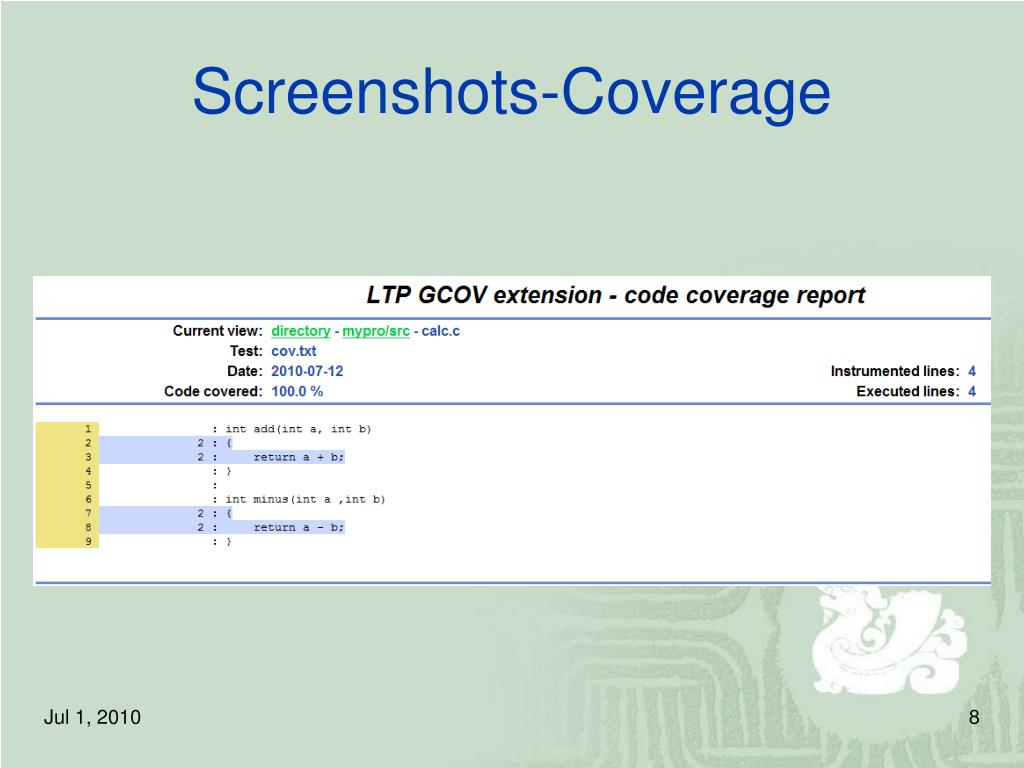Click line number 5 in the gutter

point(88,485)
